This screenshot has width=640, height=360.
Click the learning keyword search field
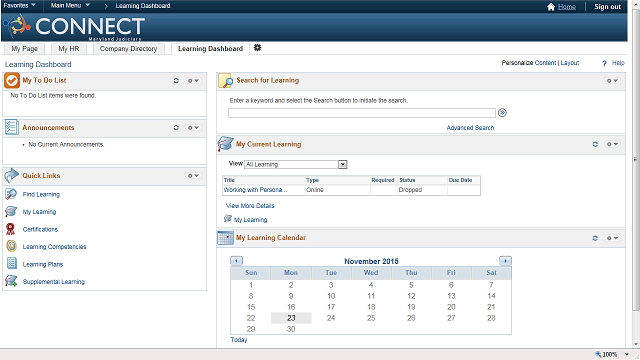coord(362,113)
